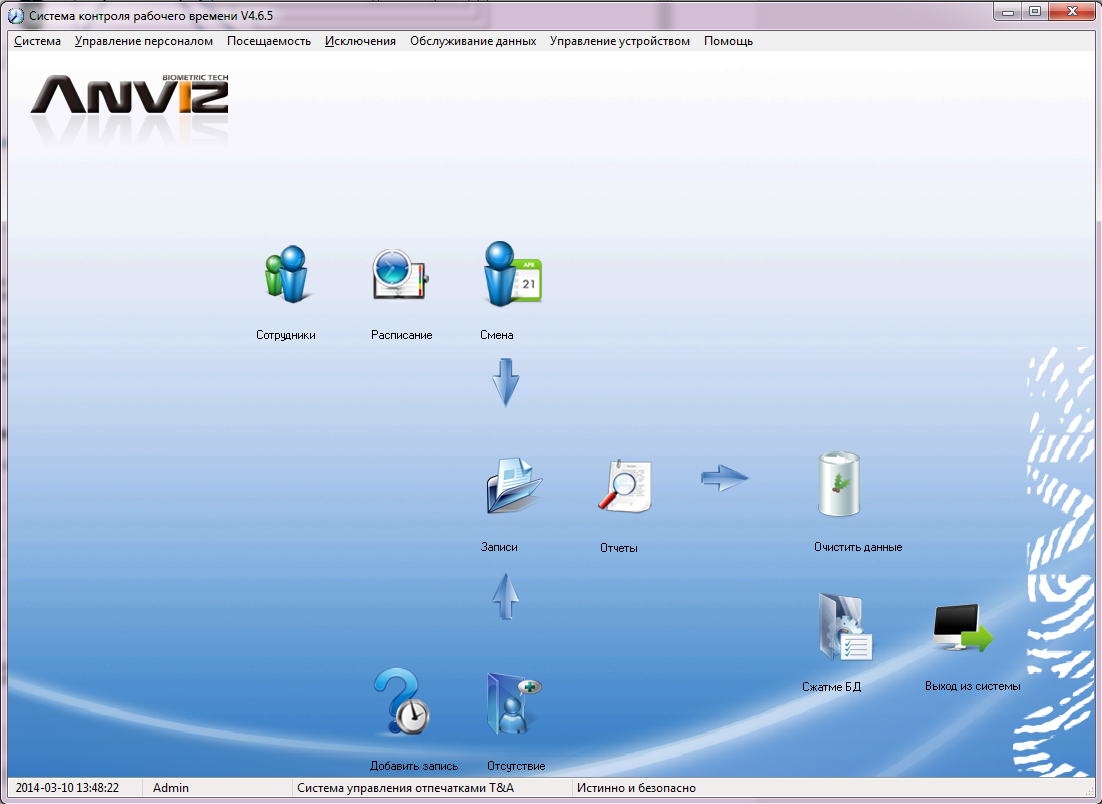Click the app icon in title bar
The height and width of the screenshot is (804, 1102).
point(15,15)
